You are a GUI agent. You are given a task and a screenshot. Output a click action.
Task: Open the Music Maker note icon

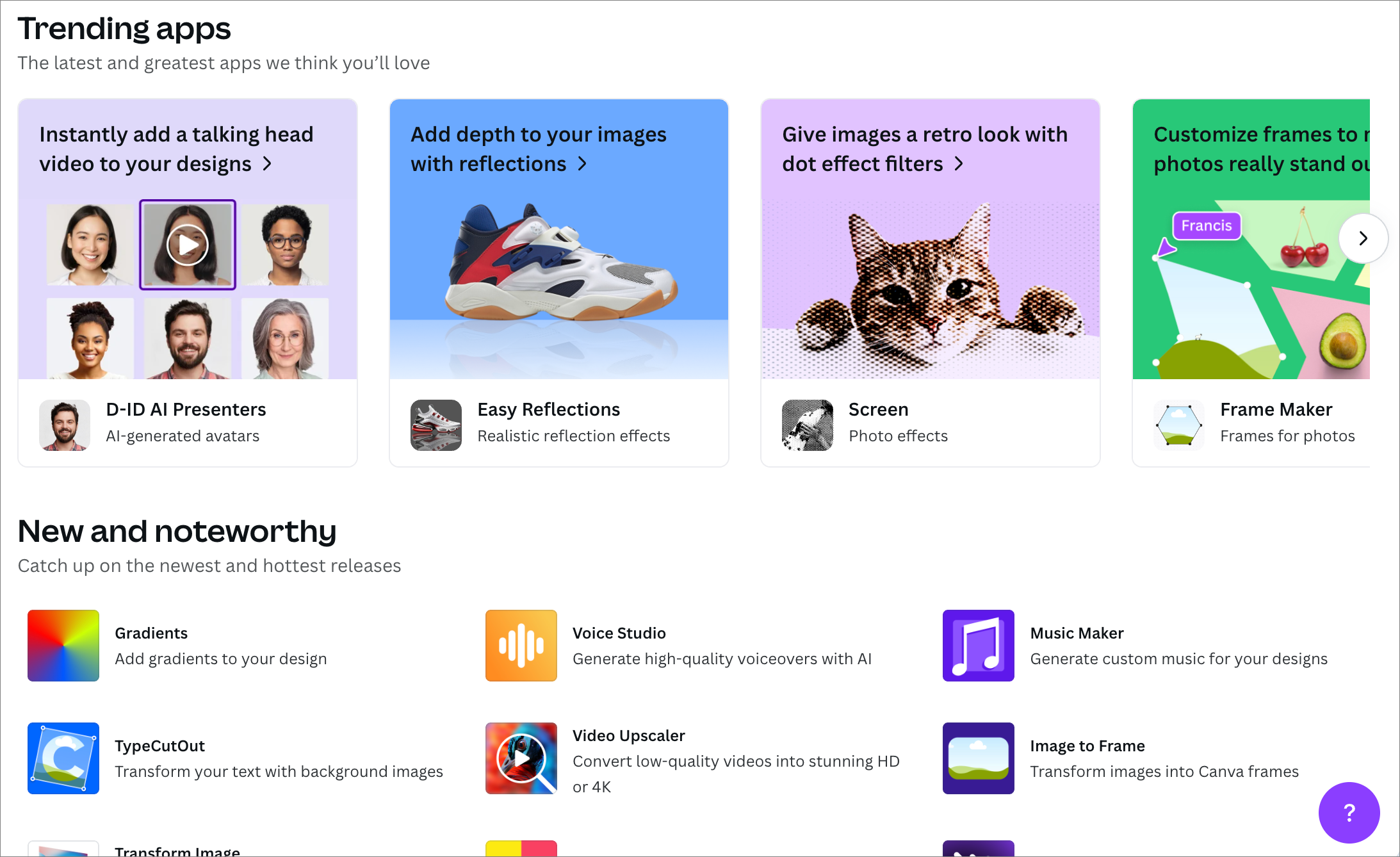[x=979, y=646]
